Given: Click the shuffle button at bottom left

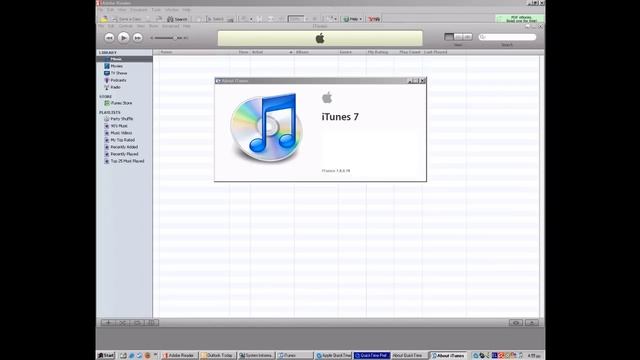Looking at the screenshot, I should tap(122, 322).
